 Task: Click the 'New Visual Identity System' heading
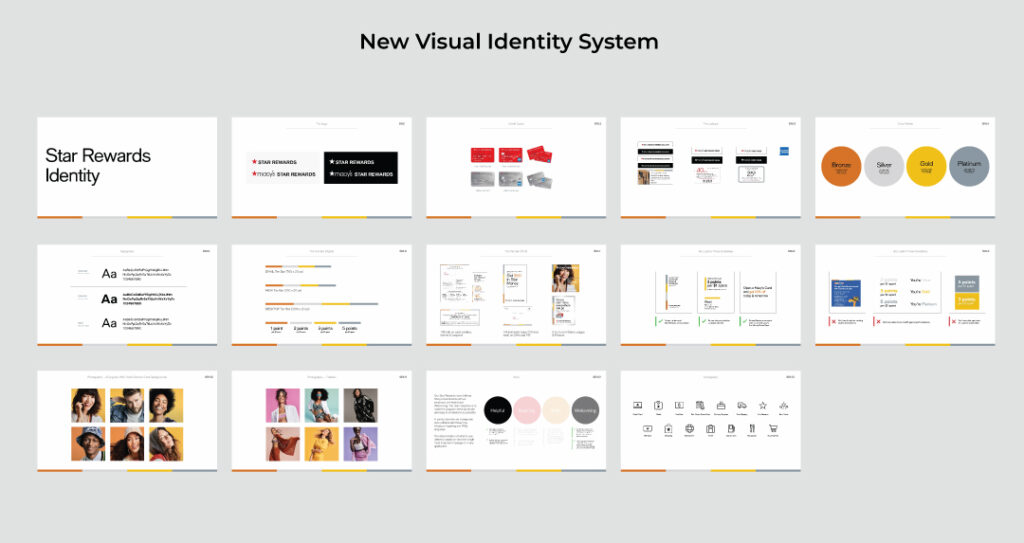click(509, 42)
